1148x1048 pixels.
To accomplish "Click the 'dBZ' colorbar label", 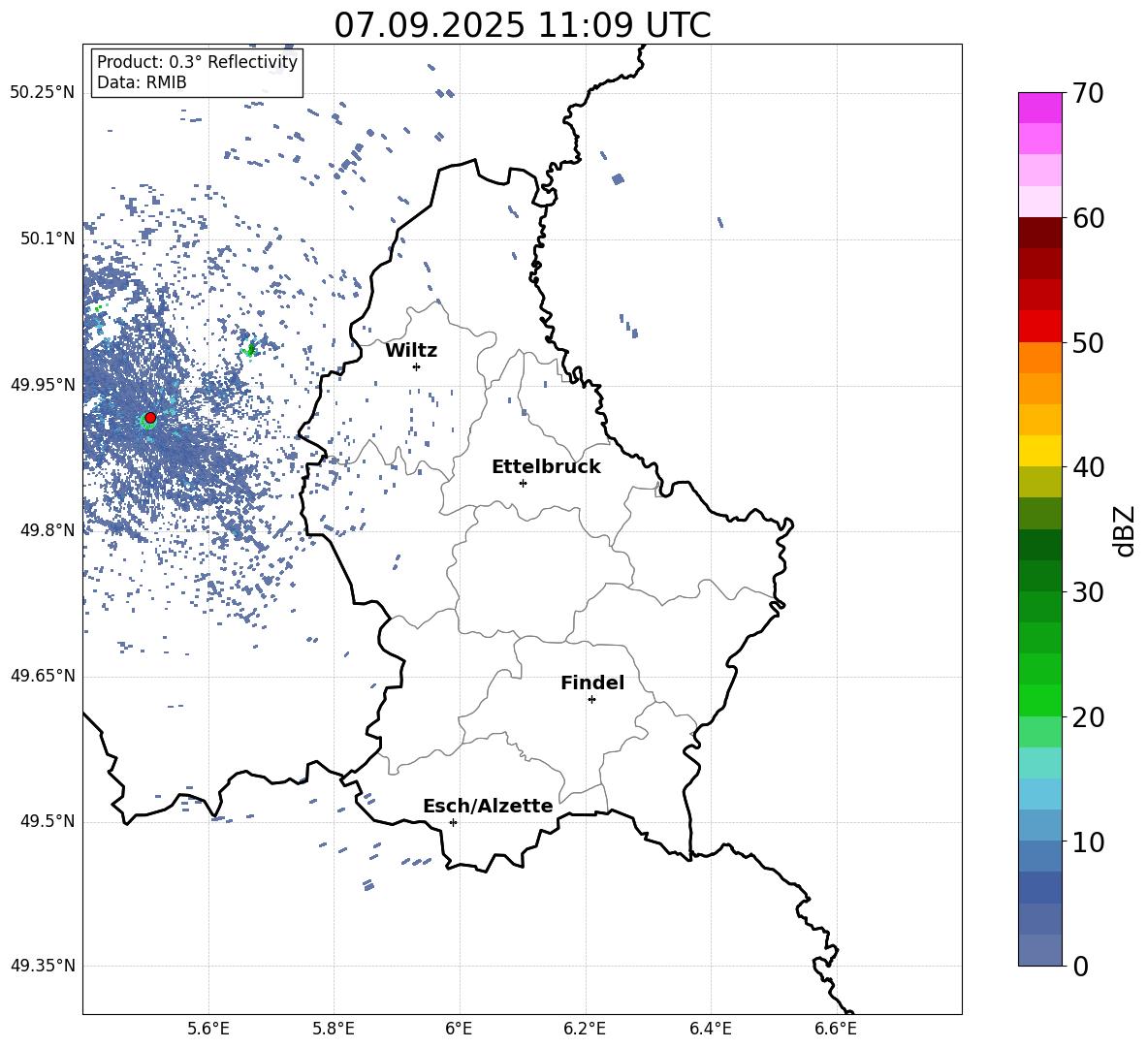I will point(1124,530).
